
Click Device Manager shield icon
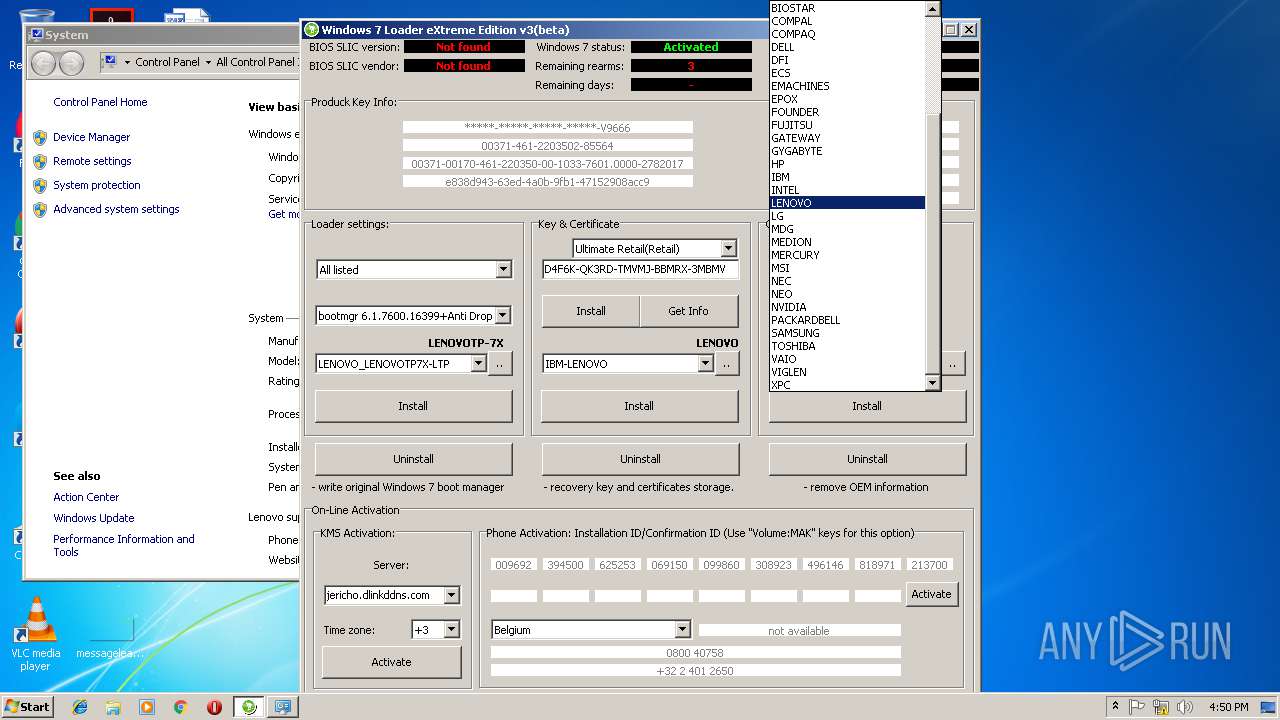click(x=40, y=137)
